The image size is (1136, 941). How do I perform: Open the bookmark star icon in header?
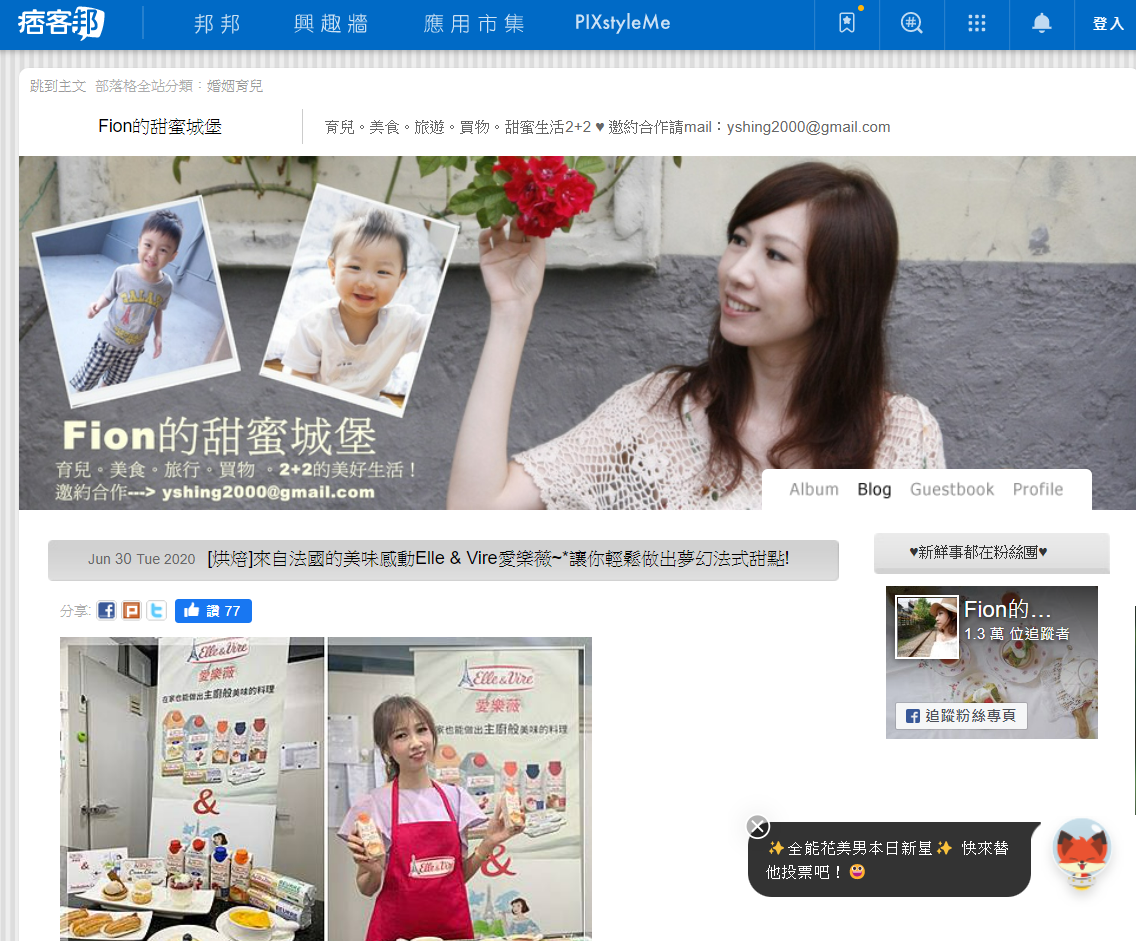pyautogui.click(x=847, y=24)
